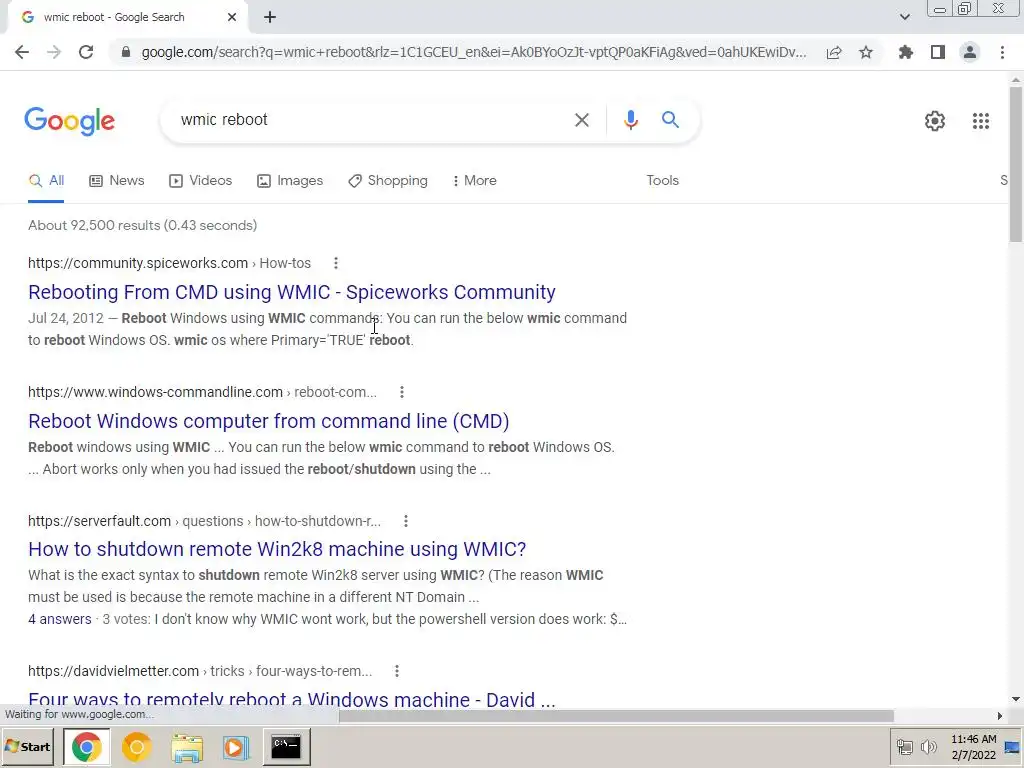Image resolution: width=1024 pixels, height=768 pixels.
Task: Open 'How to shutdown remote Win2k8 machine' link
Action: pos(277,549)
